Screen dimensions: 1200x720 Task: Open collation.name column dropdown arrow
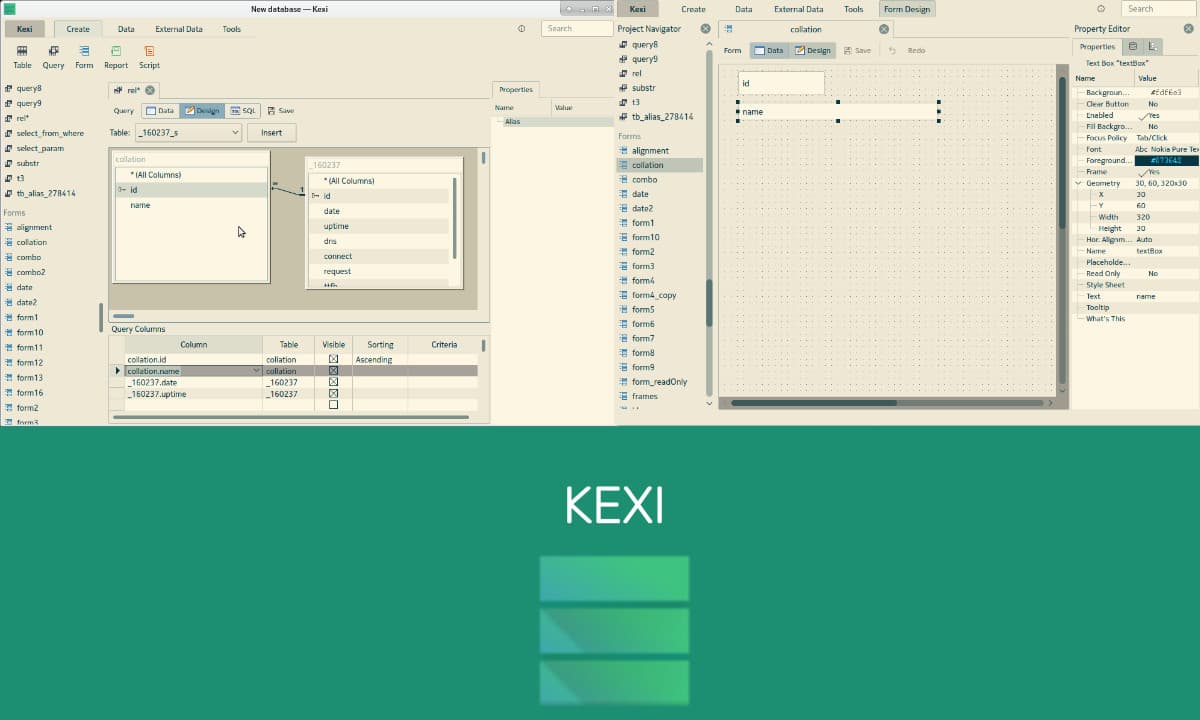[x=257, y=371]
